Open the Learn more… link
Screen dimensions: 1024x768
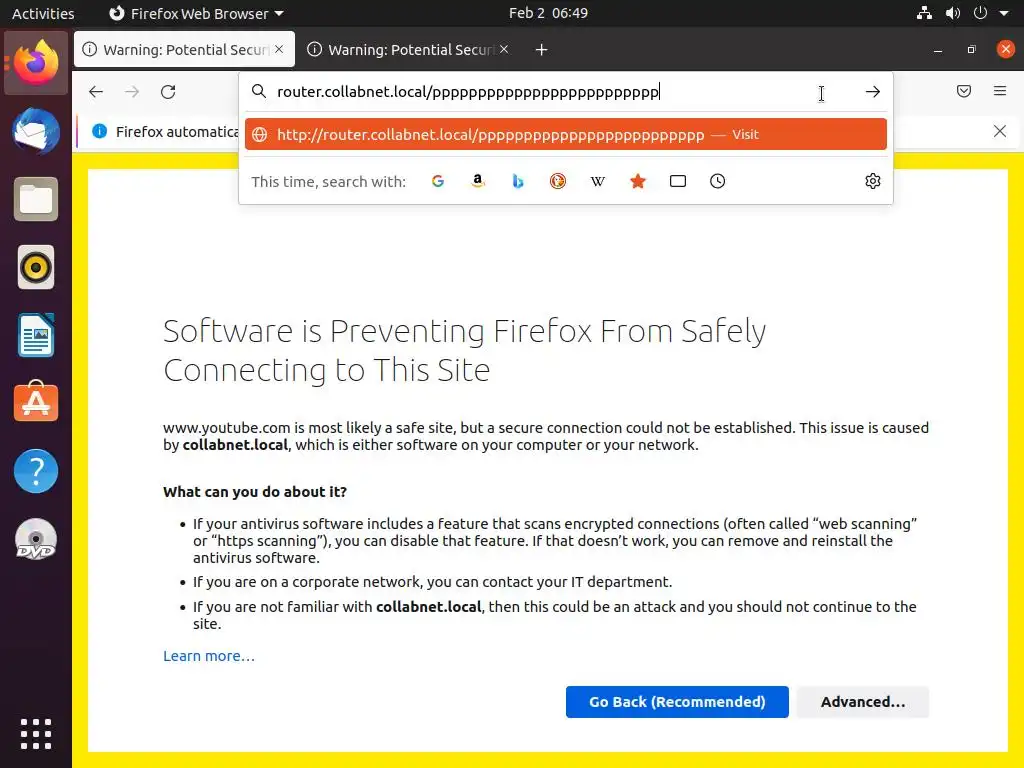(x=209, y=656)
